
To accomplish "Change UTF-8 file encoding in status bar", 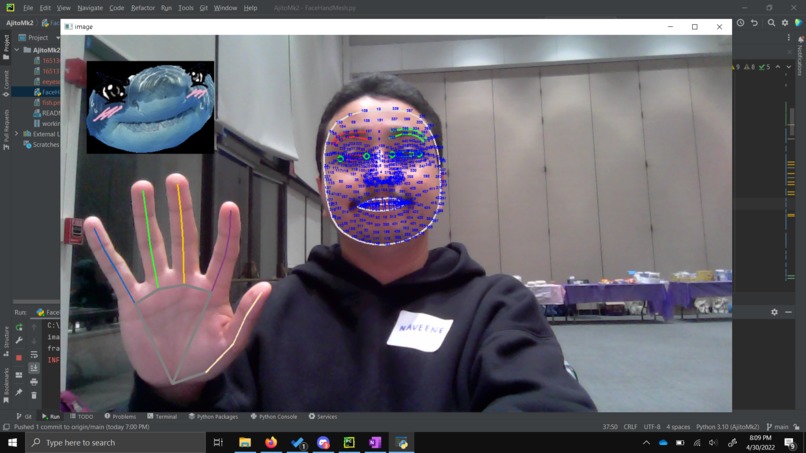I will click(x=652, y=427).
